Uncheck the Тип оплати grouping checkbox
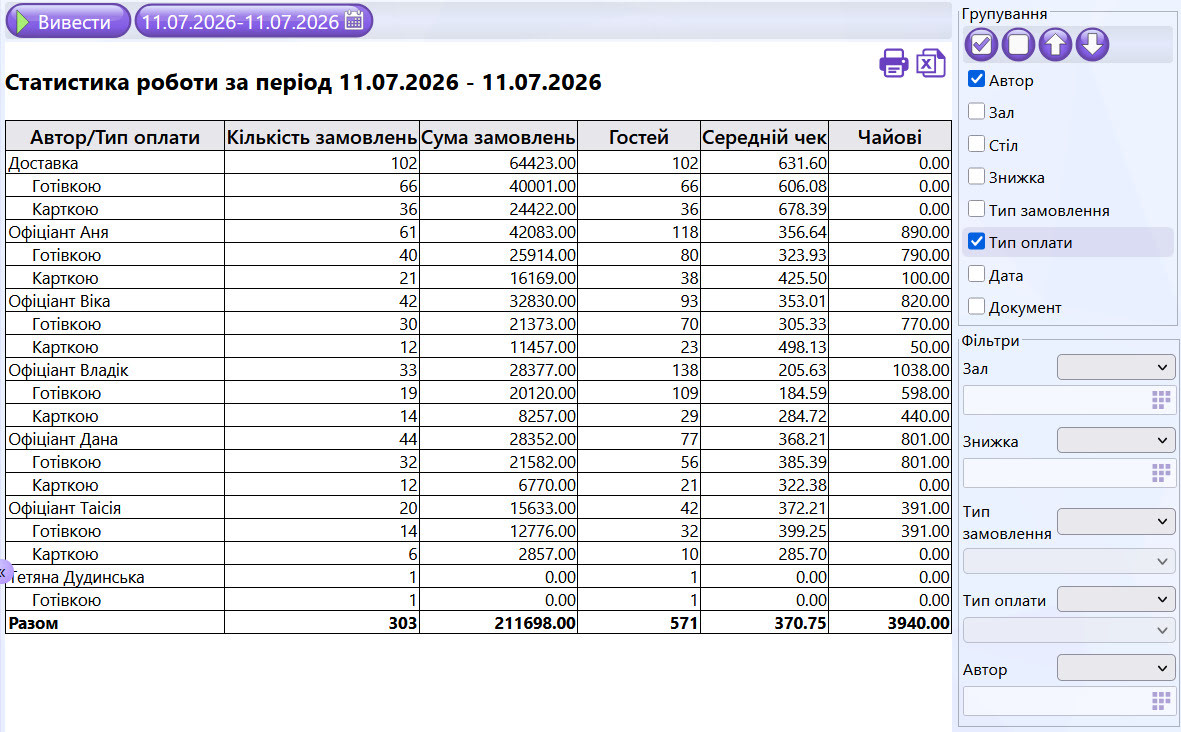 [x=976, y=242]
